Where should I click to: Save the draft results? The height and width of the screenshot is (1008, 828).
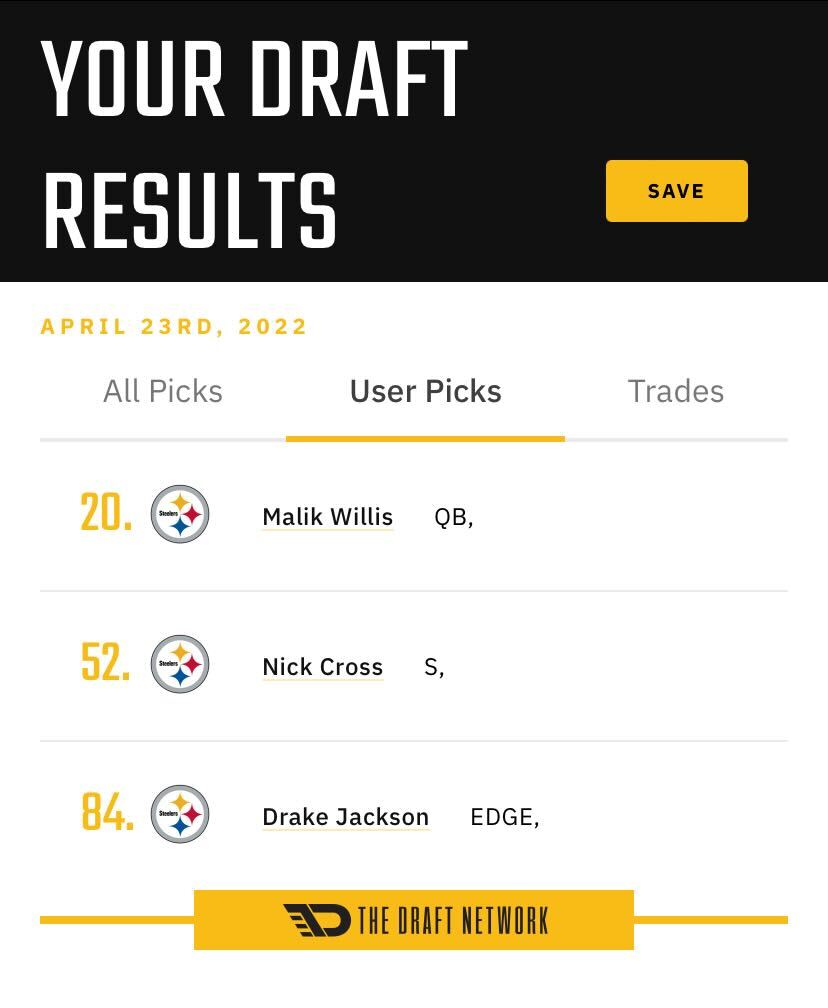[x=676, y=191]
